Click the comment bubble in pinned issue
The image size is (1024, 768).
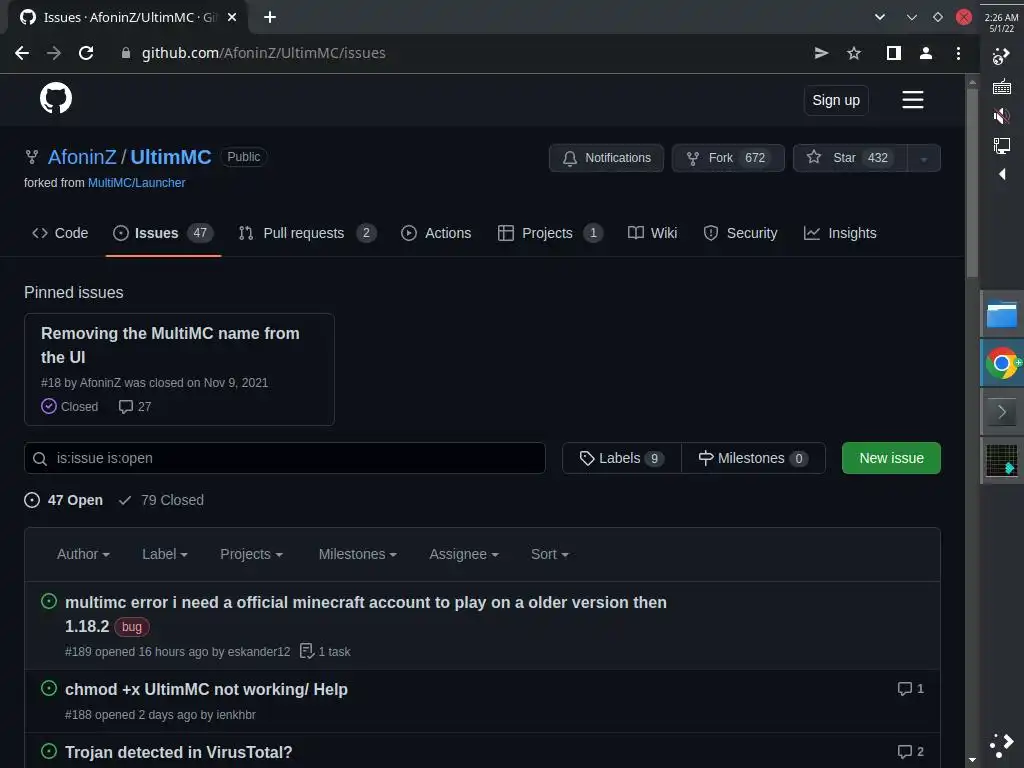tap(126, 406)
